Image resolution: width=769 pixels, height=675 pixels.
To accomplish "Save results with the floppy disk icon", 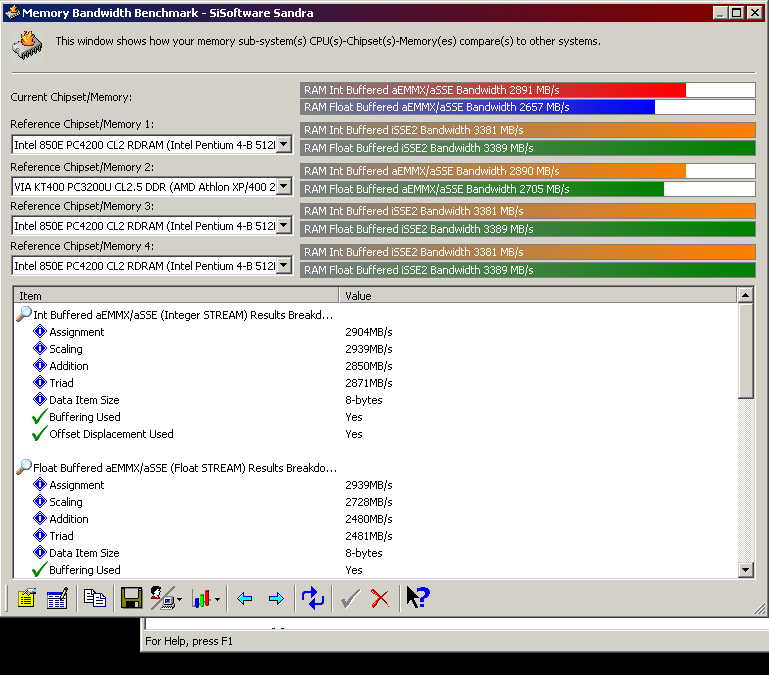I will [131, 598].
